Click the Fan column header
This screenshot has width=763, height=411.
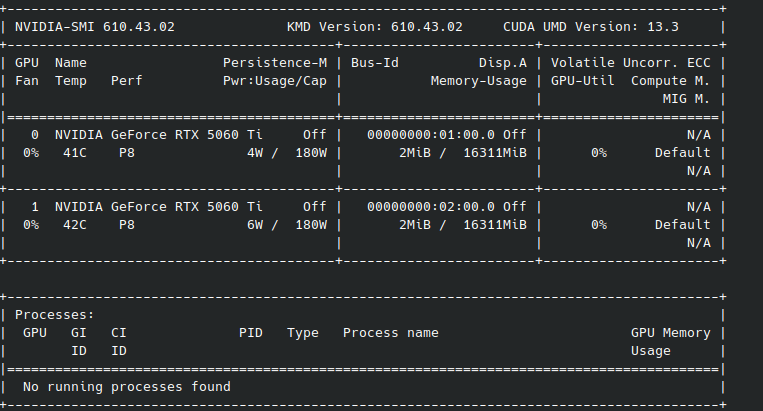click(x=27, y=81)
